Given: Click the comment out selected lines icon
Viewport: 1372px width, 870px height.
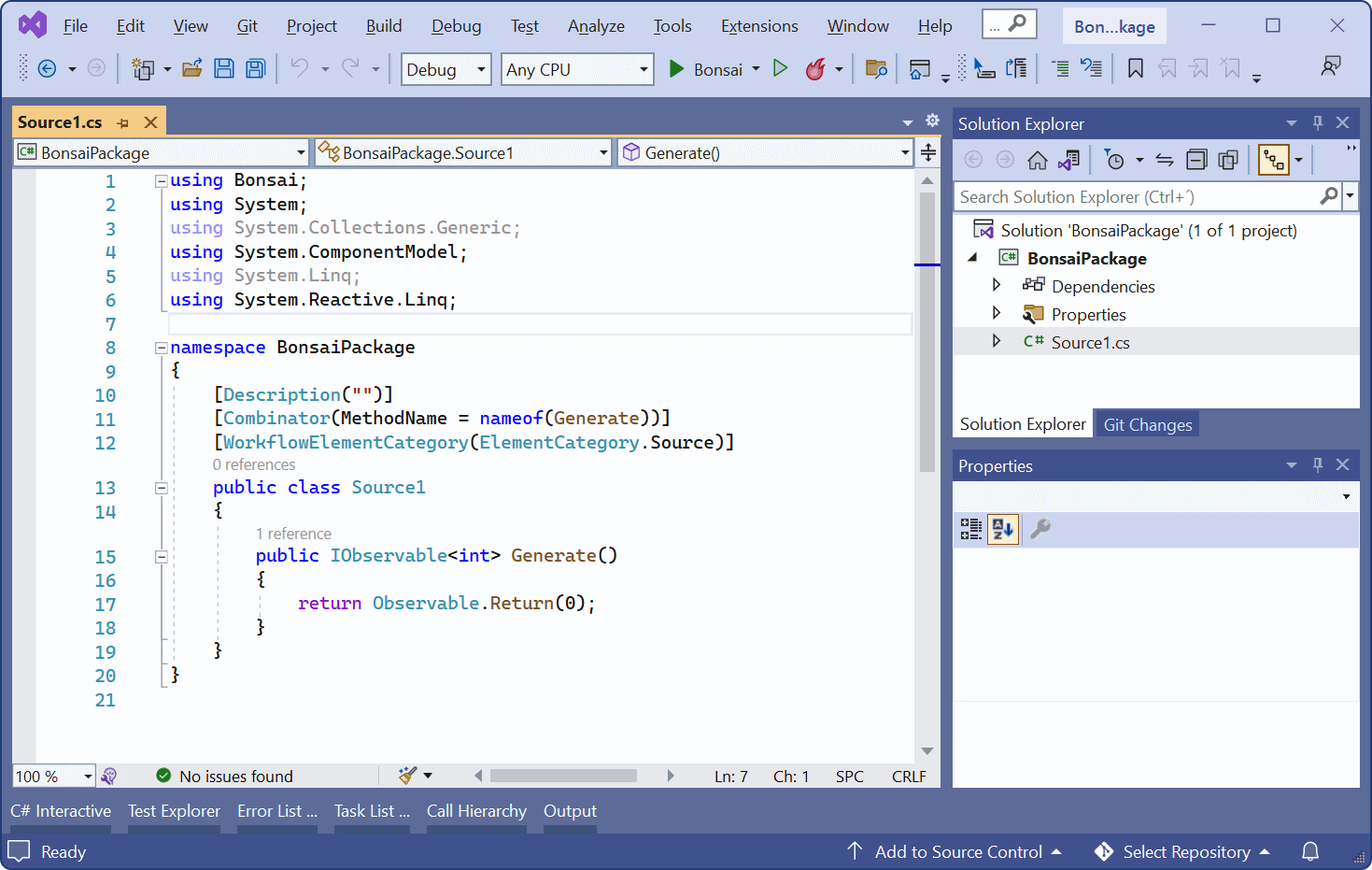Looking at the screenshot, I should [1060, 68].
